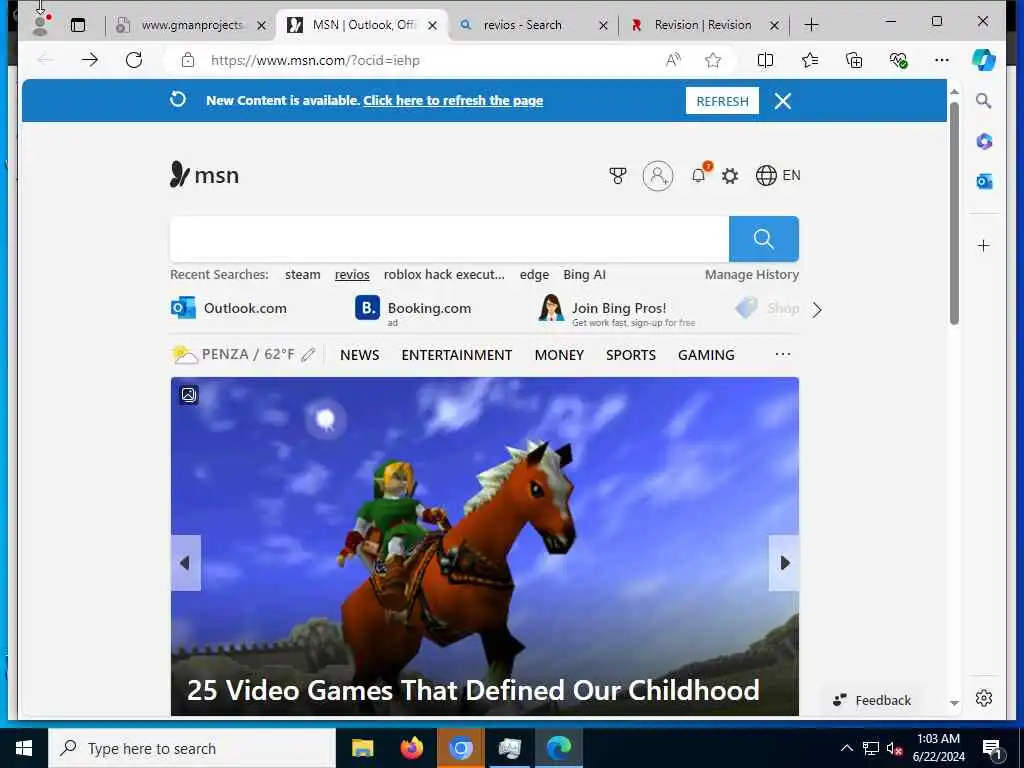This screenshot has width=1024, height=768.
Task: Customize sidebar with plus icon
Action: [x=984, y=246]
